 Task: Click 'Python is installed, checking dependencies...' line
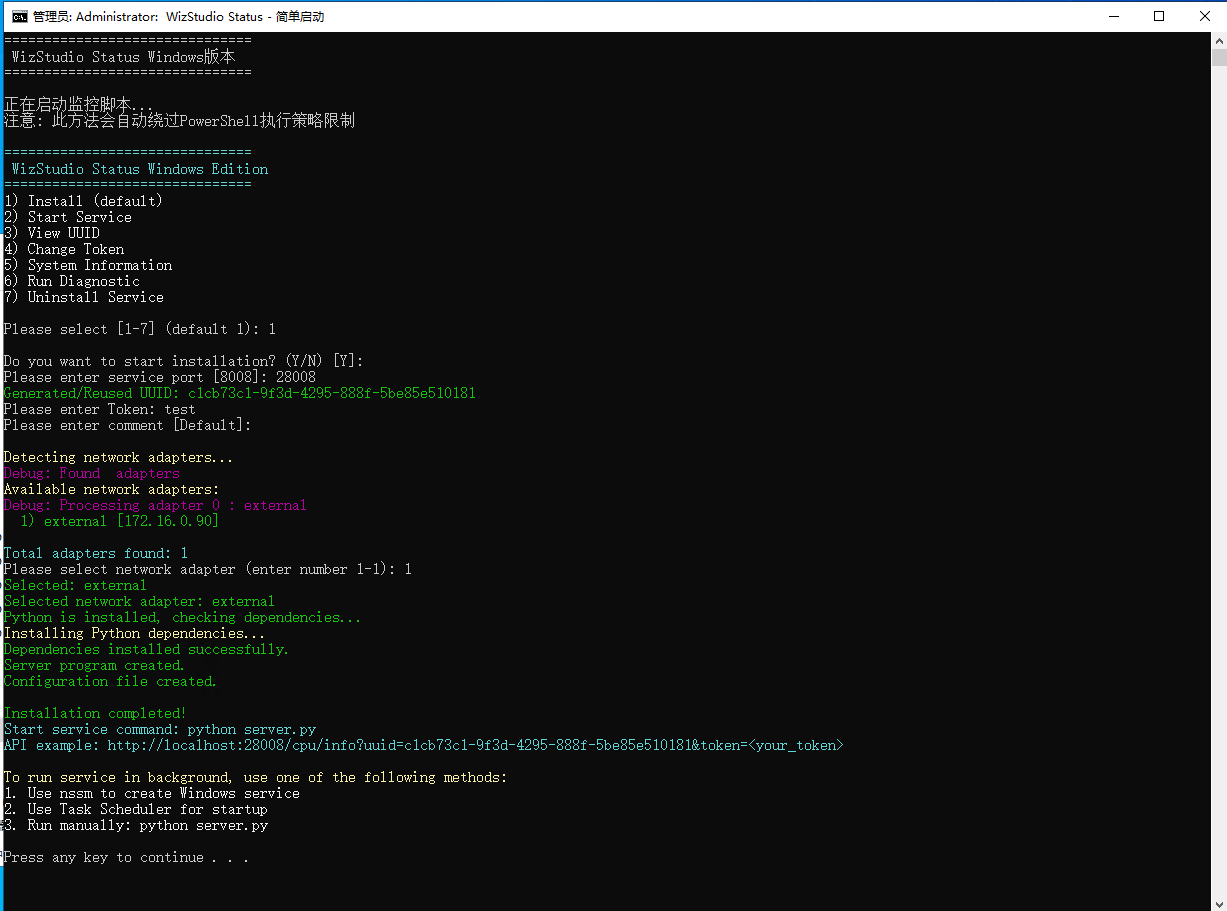(x=183, y=617)
